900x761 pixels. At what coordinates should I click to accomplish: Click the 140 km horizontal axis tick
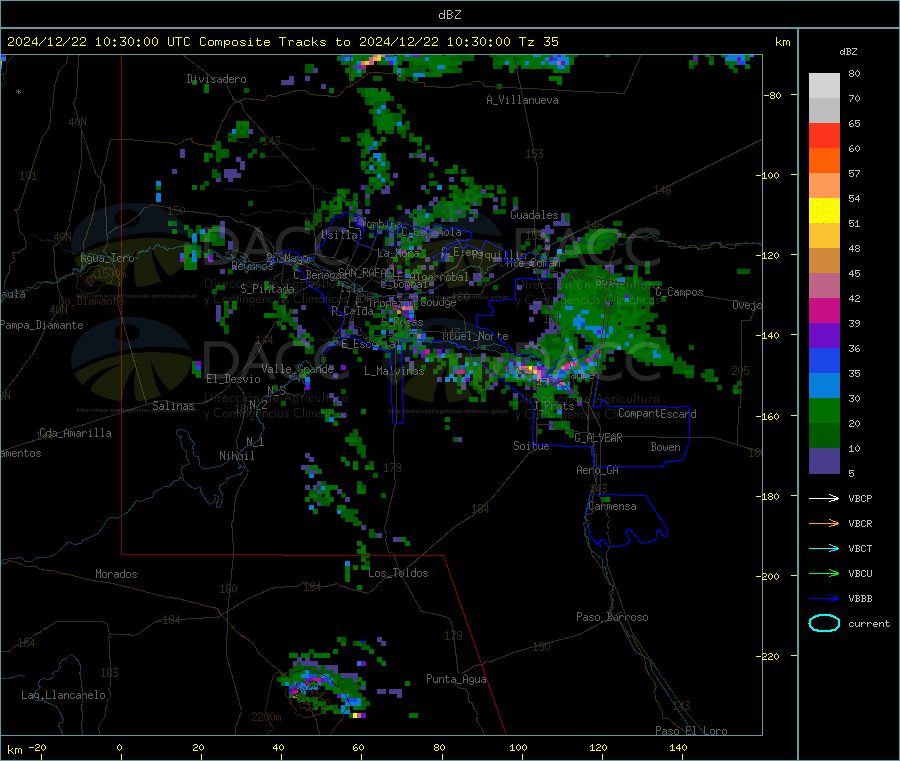pos(678,747)
